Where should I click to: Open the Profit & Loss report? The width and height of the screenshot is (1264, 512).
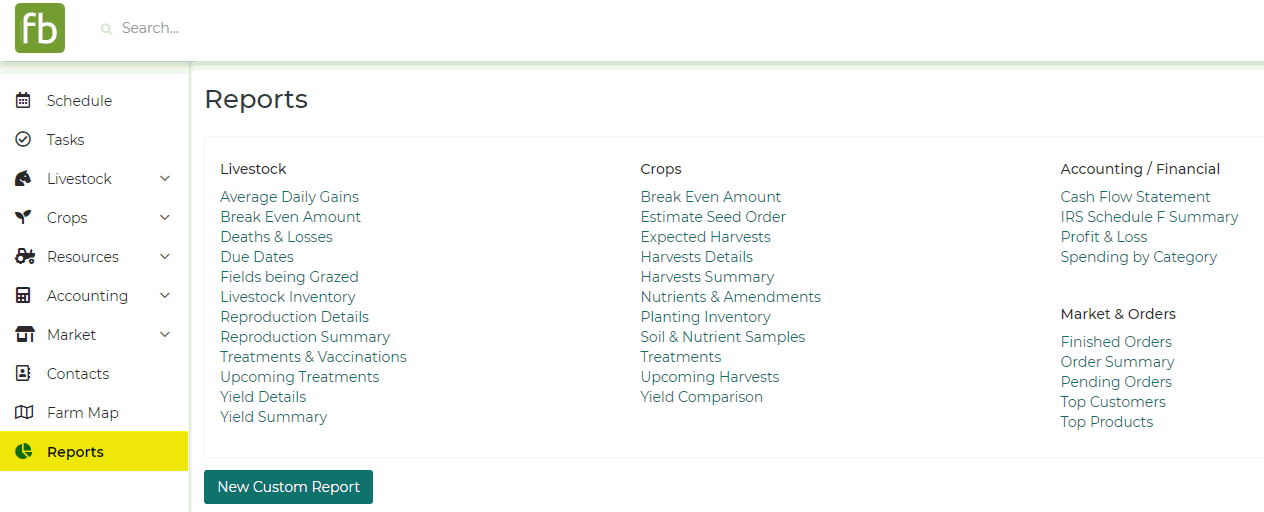coord(1104,237)
